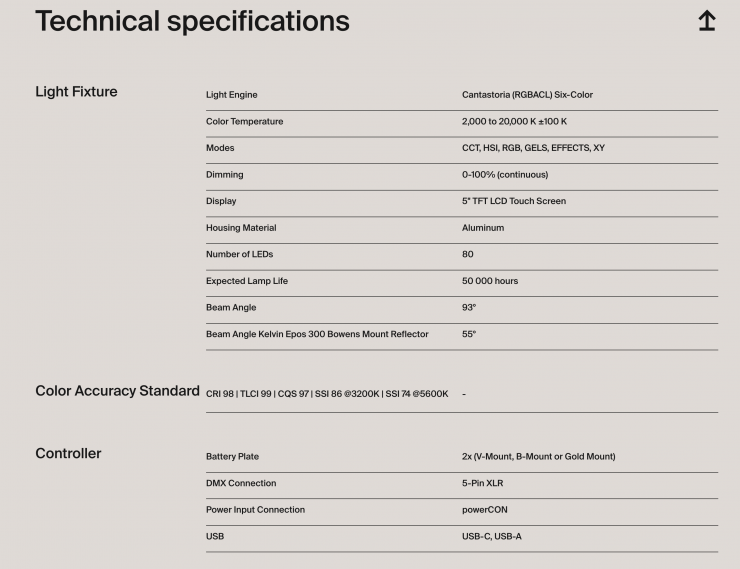Click the Light Engine row label
This screenshot has width=740, height=569.
tap(231, 95)
